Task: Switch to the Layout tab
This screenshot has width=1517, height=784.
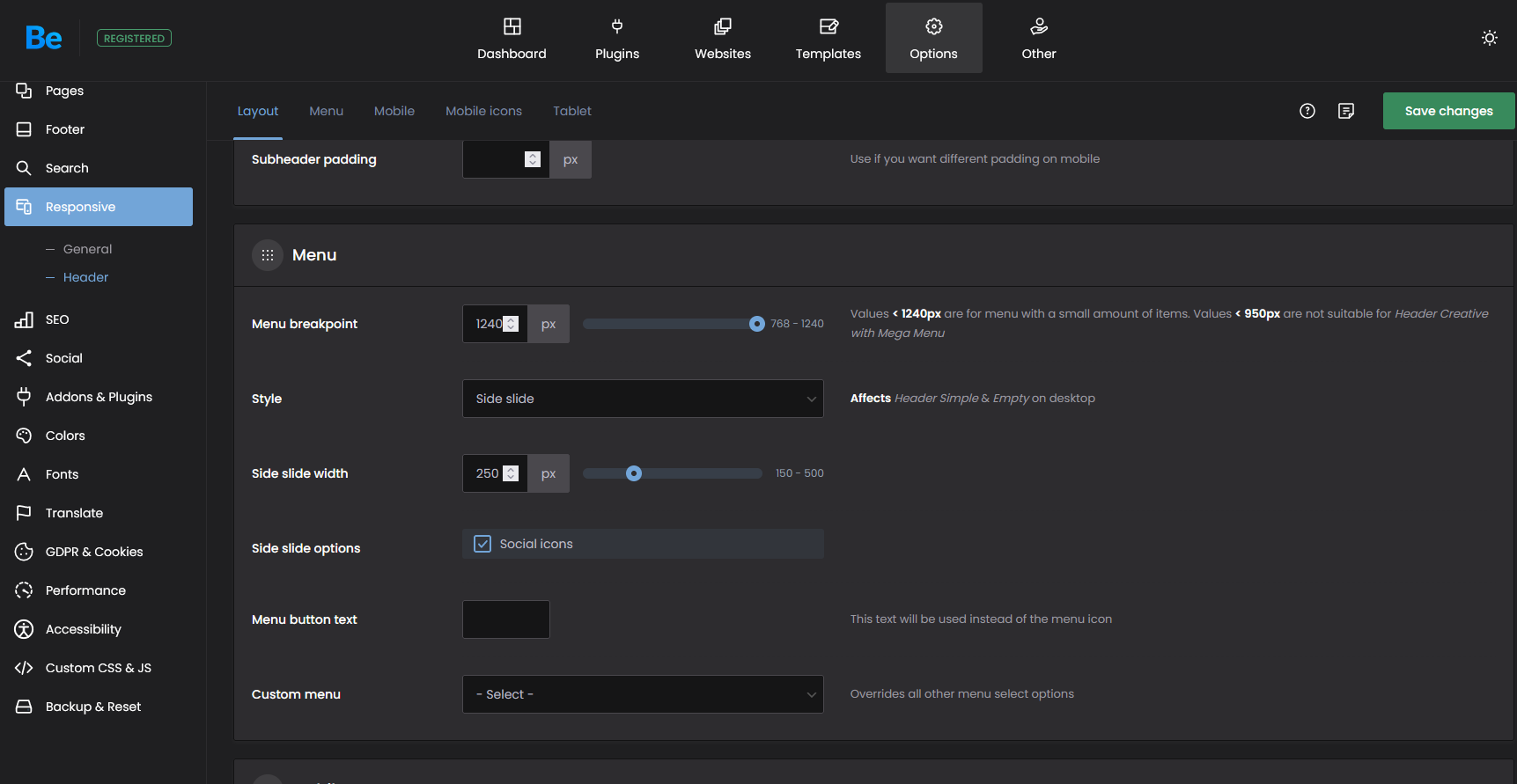Action: tap(258, 111)
